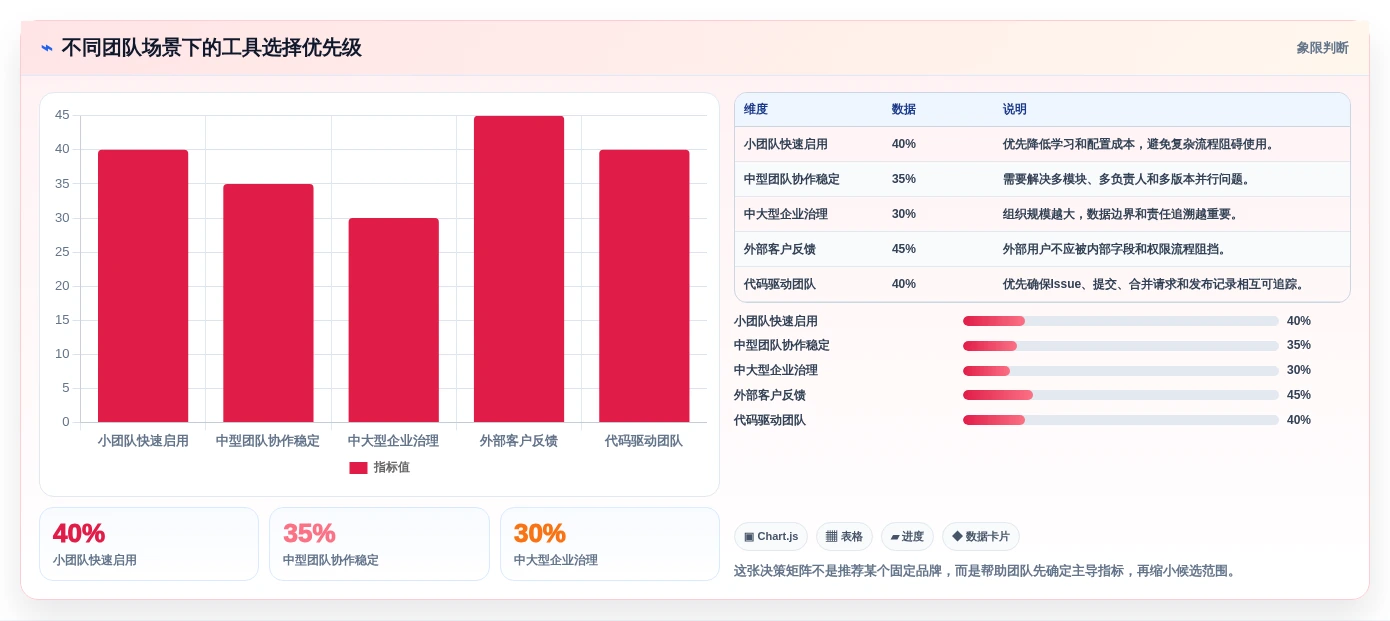Click the y-axis tick value 45
Image resolution: width=1390 pixels, height=621 pixels.
pos(62,115)
